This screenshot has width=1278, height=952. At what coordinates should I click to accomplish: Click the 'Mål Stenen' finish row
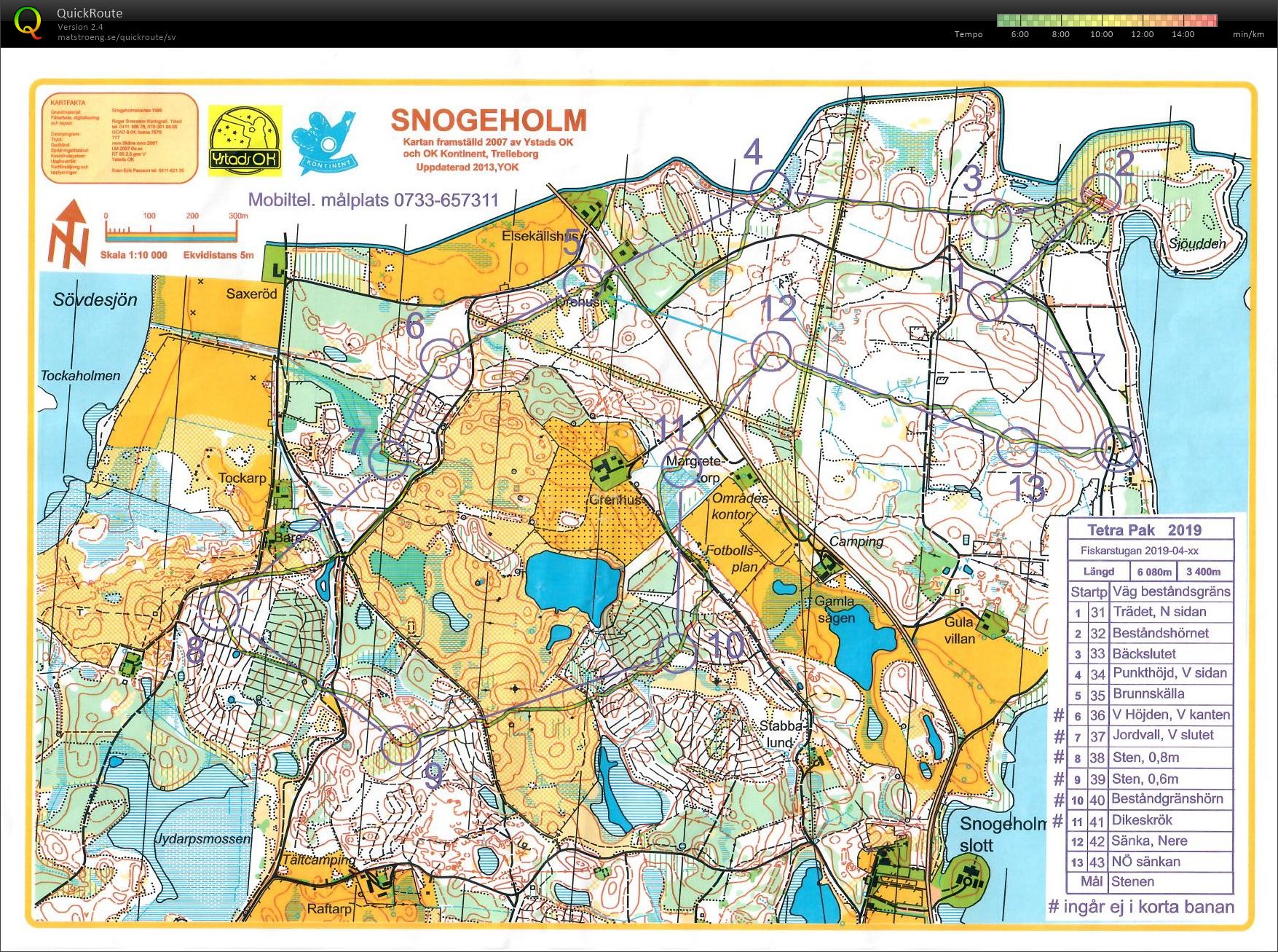click(x=1151, y=882)
